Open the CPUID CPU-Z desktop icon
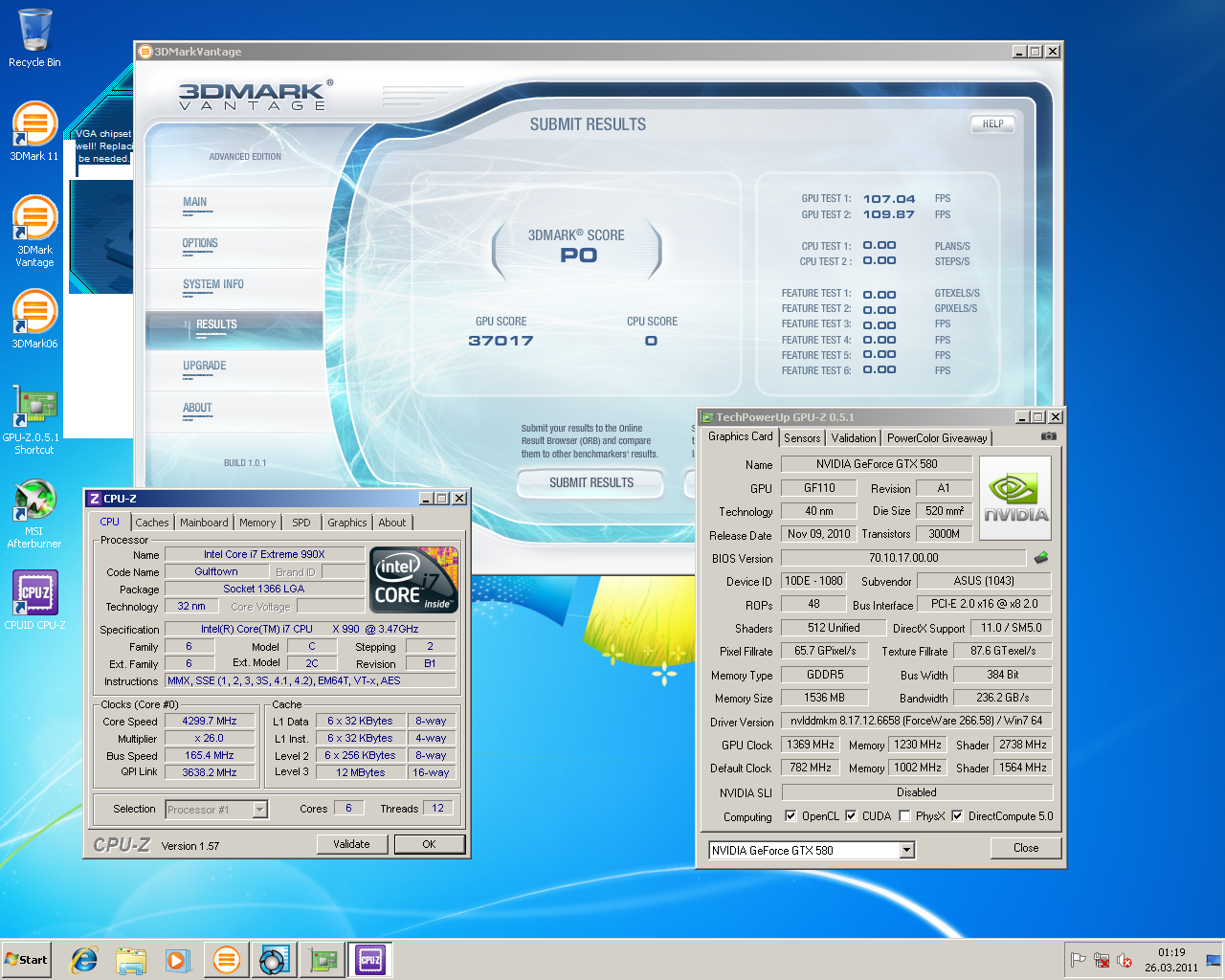1225x980 pixels. coord(34,600)
